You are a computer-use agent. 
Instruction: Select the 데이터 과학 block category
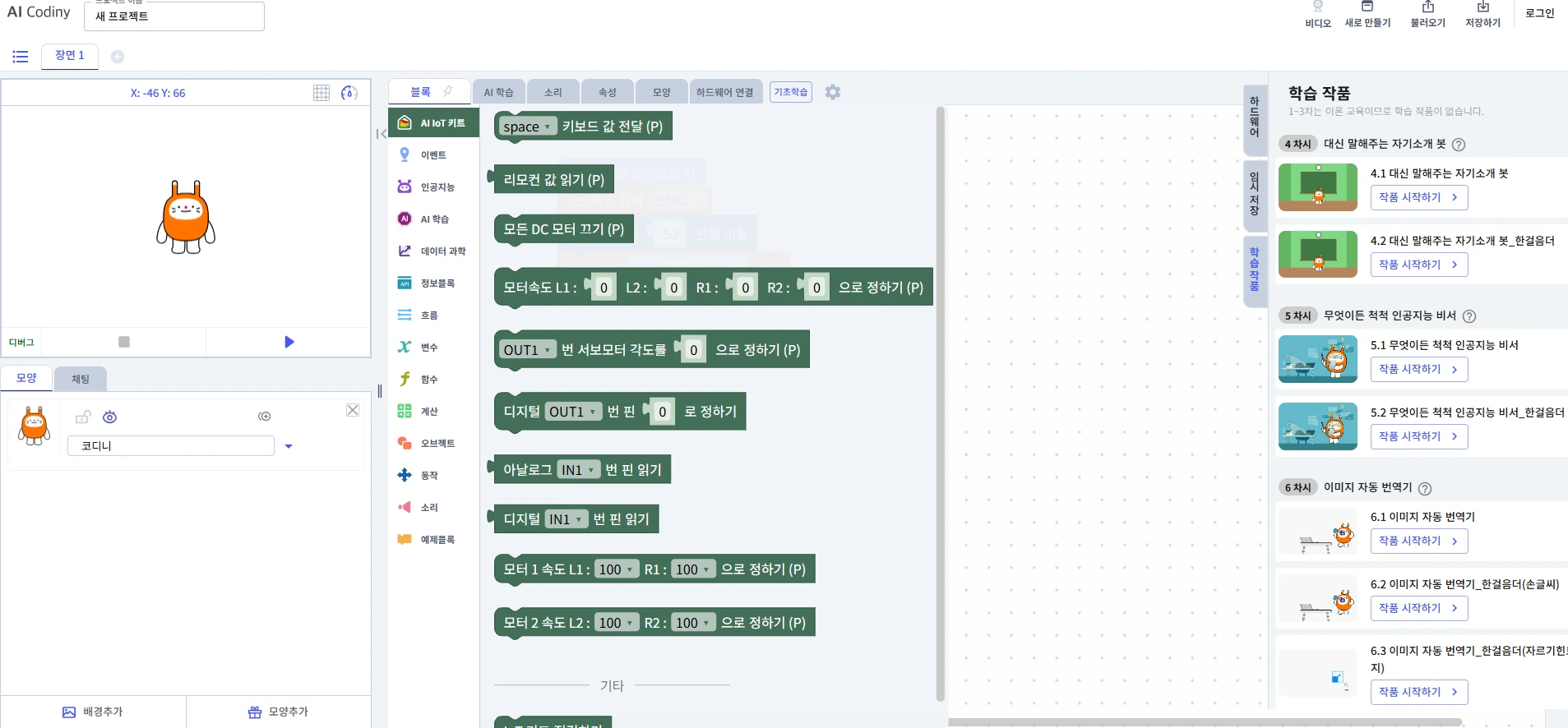433,251
